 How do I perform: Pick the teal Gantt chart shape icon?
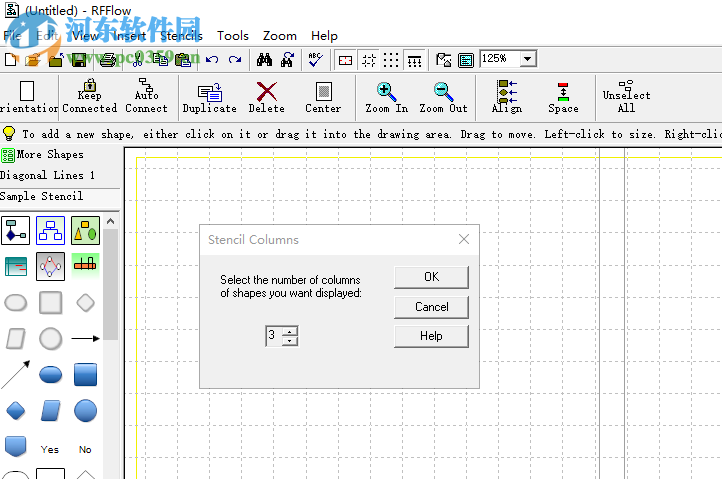pos(16,266)
